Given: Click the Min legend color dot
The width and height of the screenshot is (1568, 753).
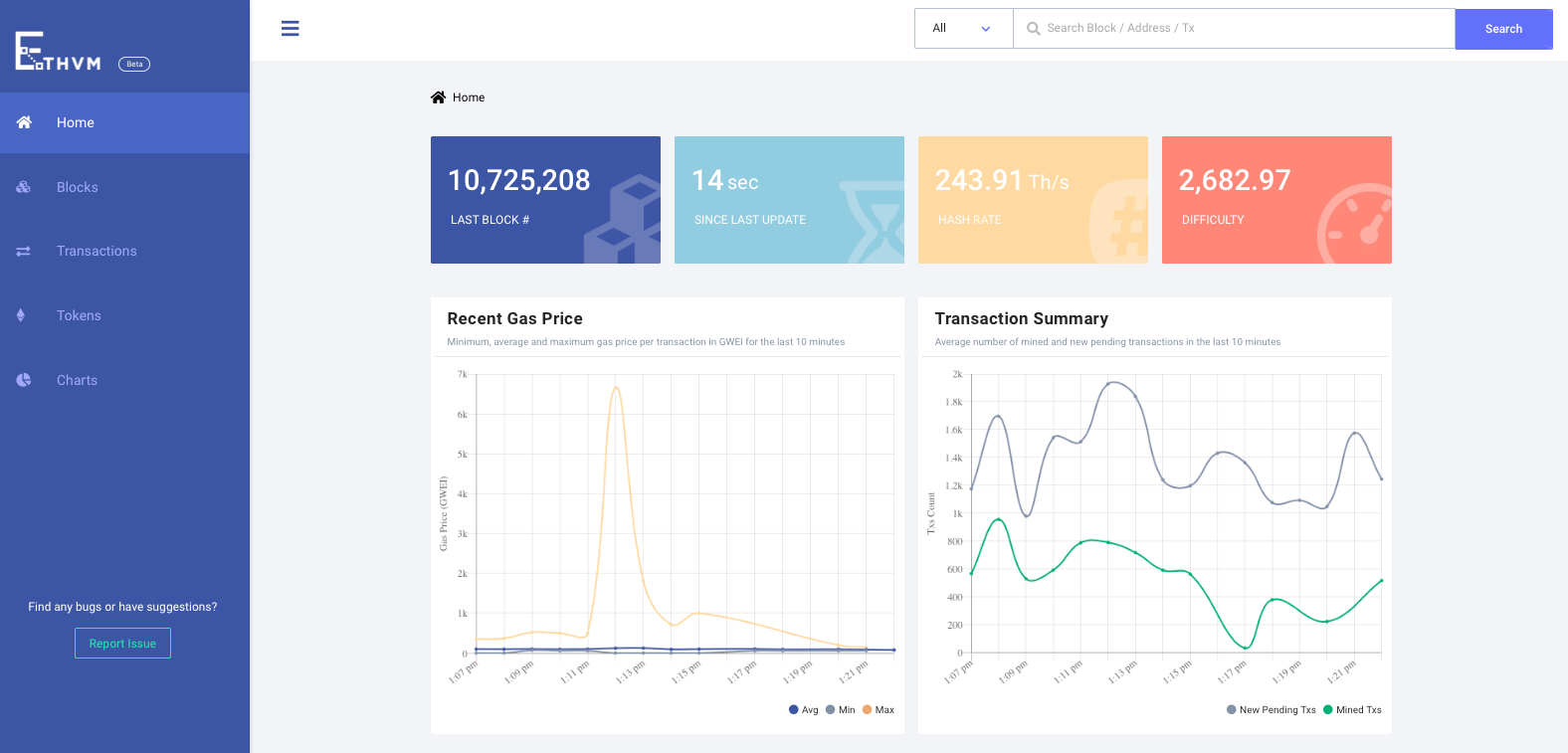Looking at the screenshot, I should [830, 709].
